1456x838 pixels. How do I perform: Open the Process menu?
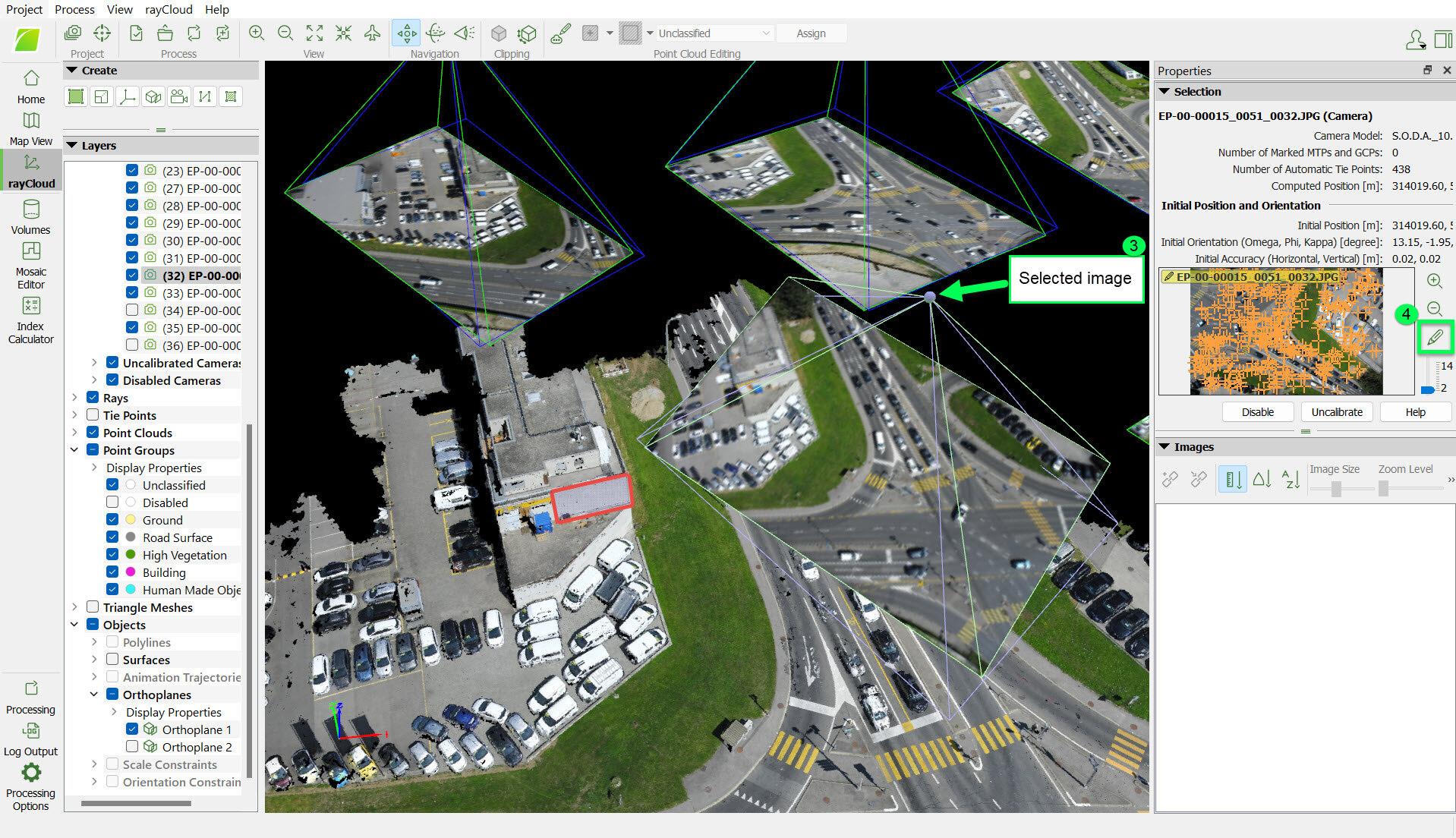point(74,9)
